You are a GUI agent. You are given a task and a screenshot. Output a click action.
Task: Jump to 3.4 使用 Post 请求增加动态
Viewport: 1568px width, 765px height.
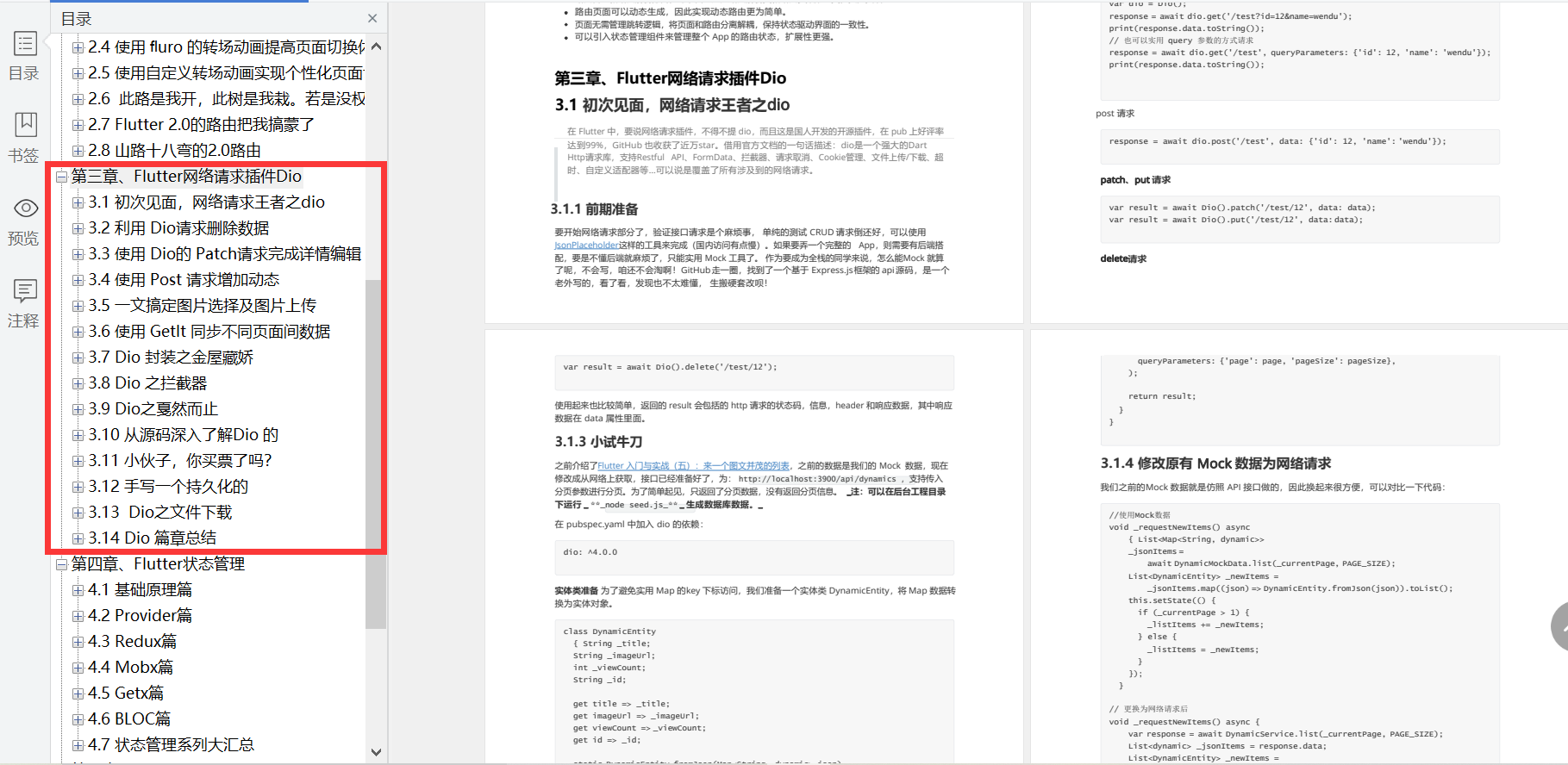point(184,280)
